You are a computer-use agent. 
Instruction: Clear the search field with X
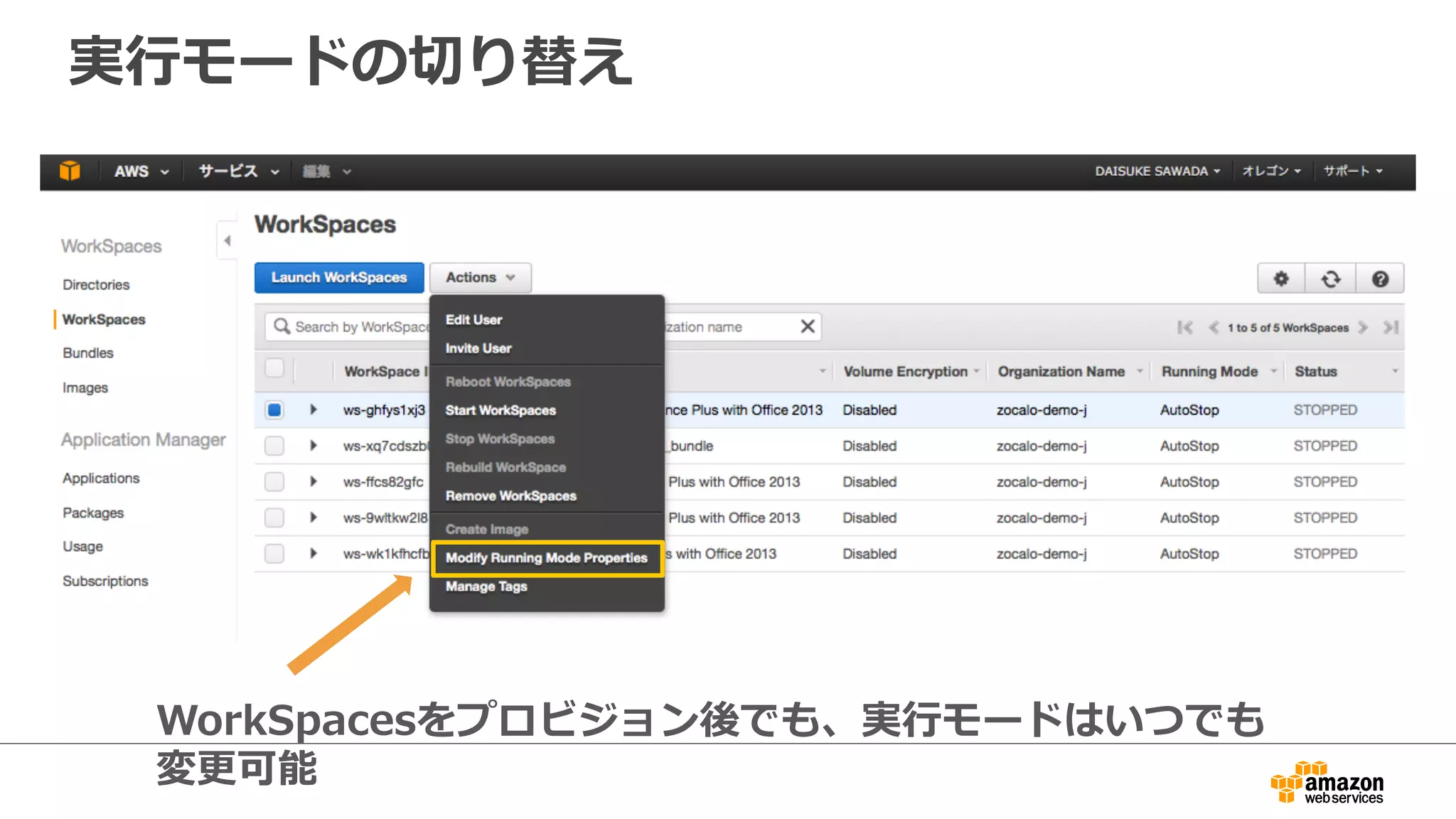point(808,326)
